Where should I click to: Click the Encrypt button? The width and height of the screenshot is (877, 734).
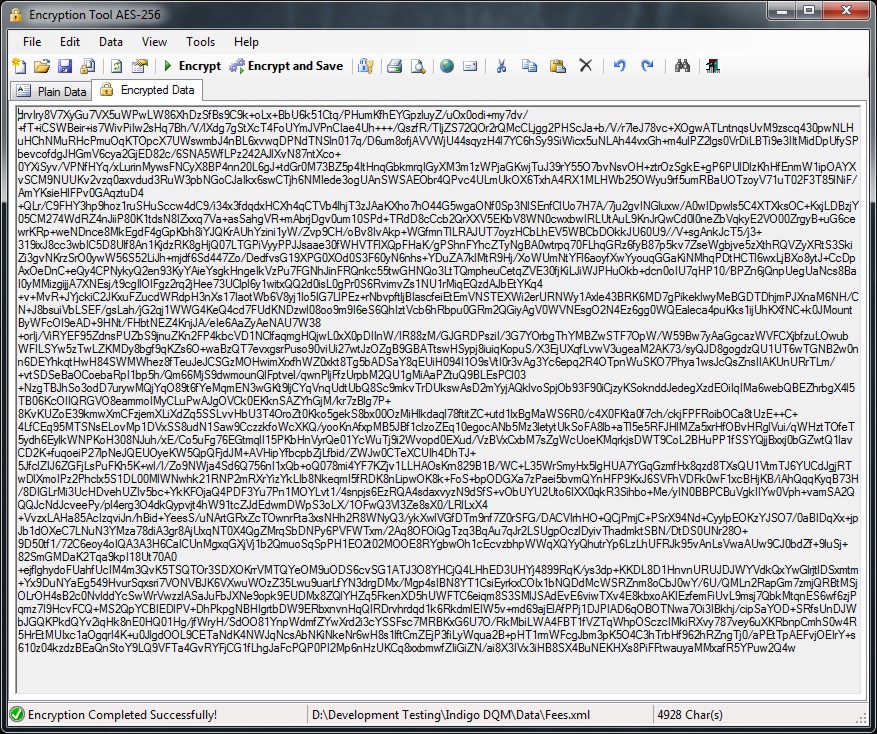pos(193,66)
